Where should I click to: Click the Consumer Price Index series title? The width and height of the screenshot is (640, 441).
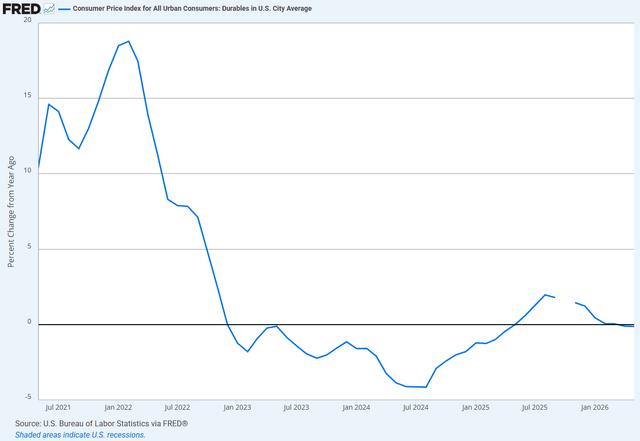pos(192,9)
